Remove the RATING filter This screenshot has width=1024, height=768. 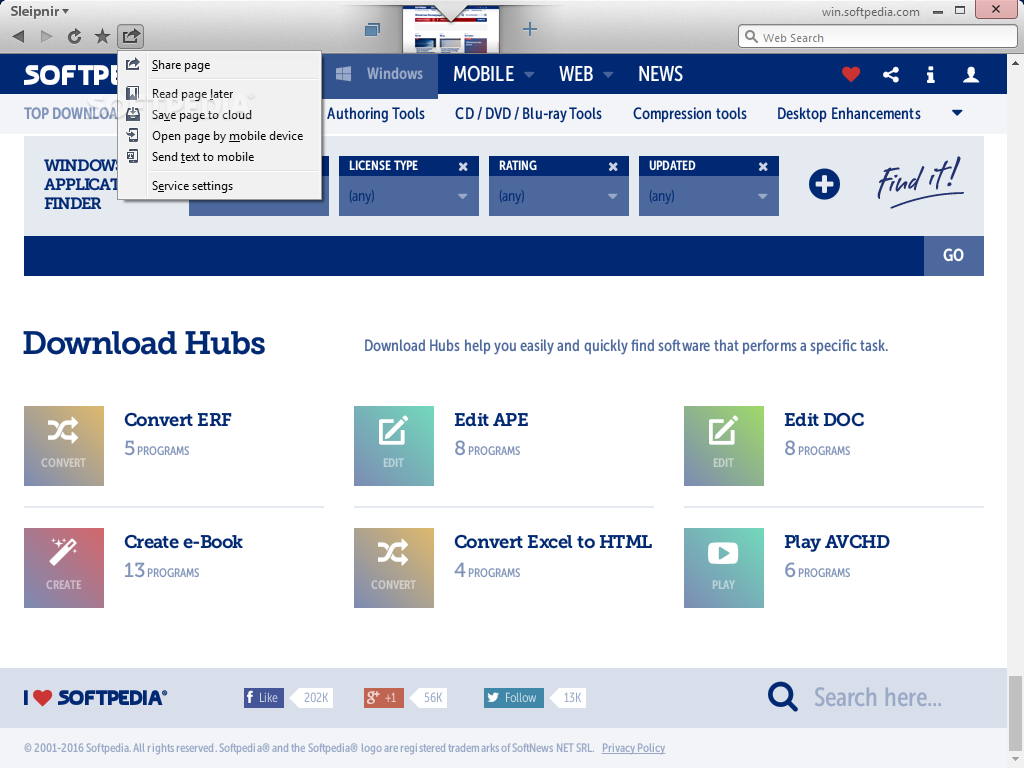613,167
